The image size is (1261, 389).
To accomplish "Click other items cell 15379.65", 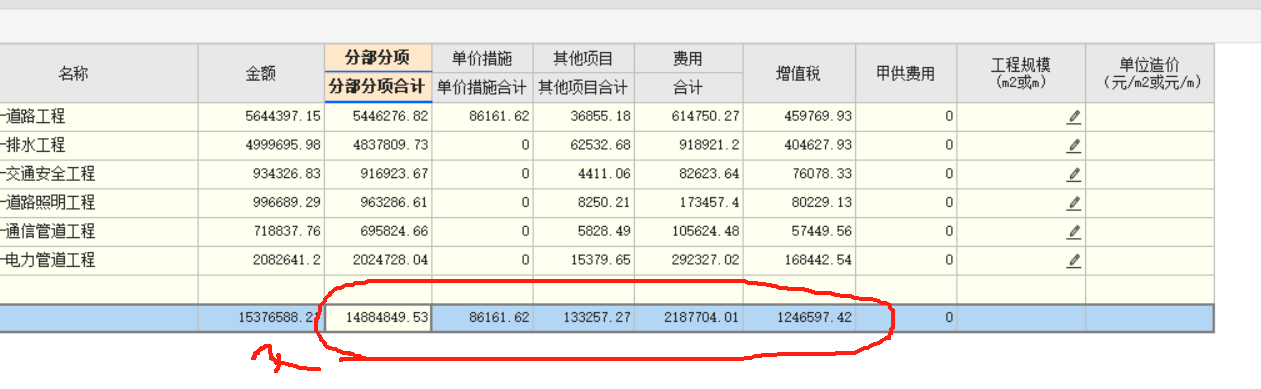I will click(584, 261).
